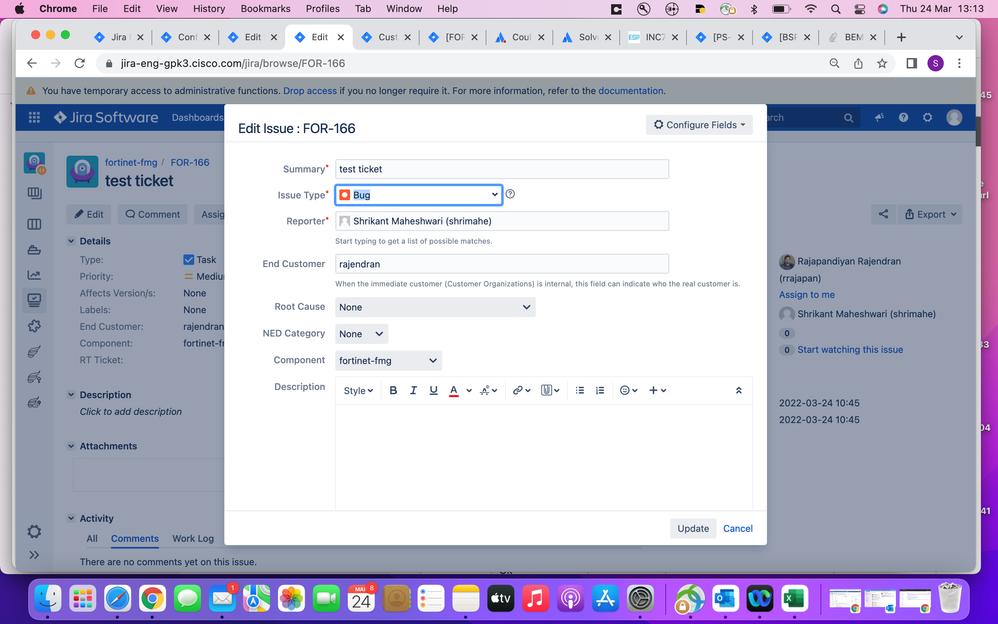Click the Edit issue button

[88, 214]
